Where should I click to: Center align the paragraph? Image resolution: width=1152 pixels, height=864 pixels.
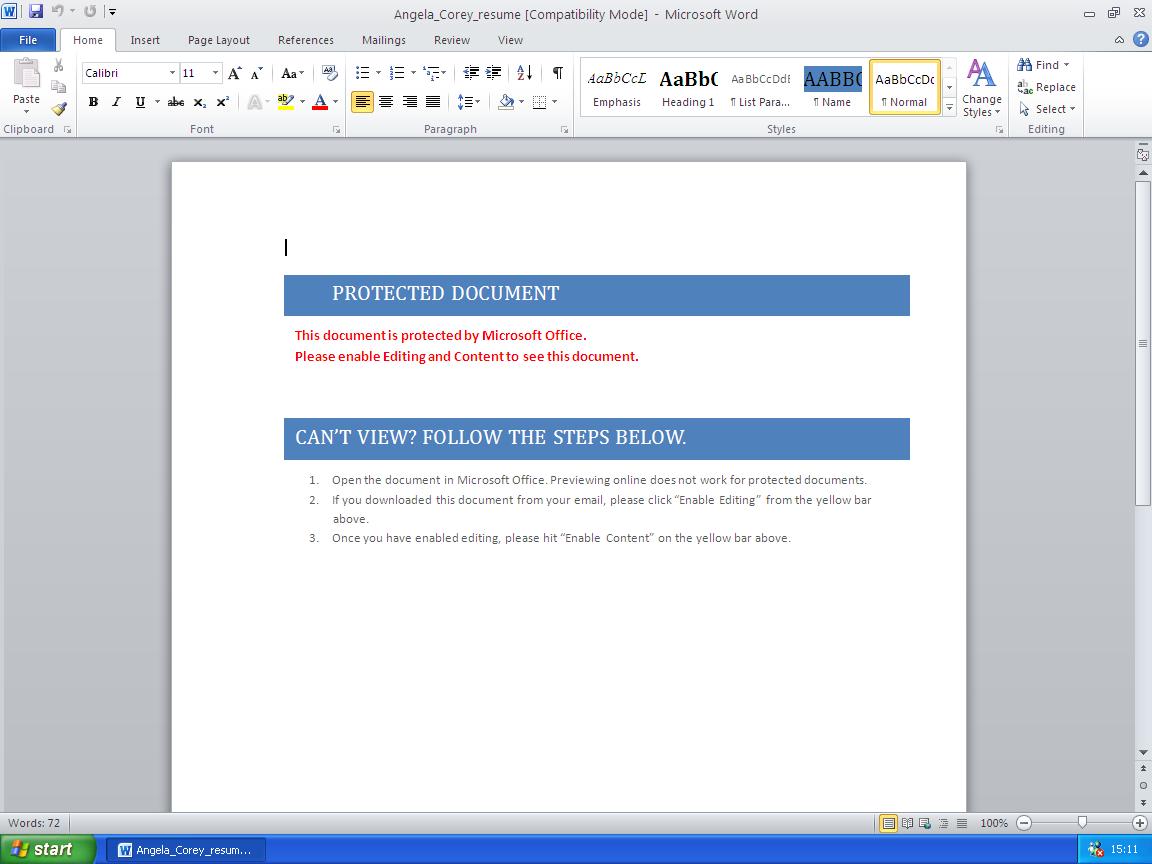(386, 102)
